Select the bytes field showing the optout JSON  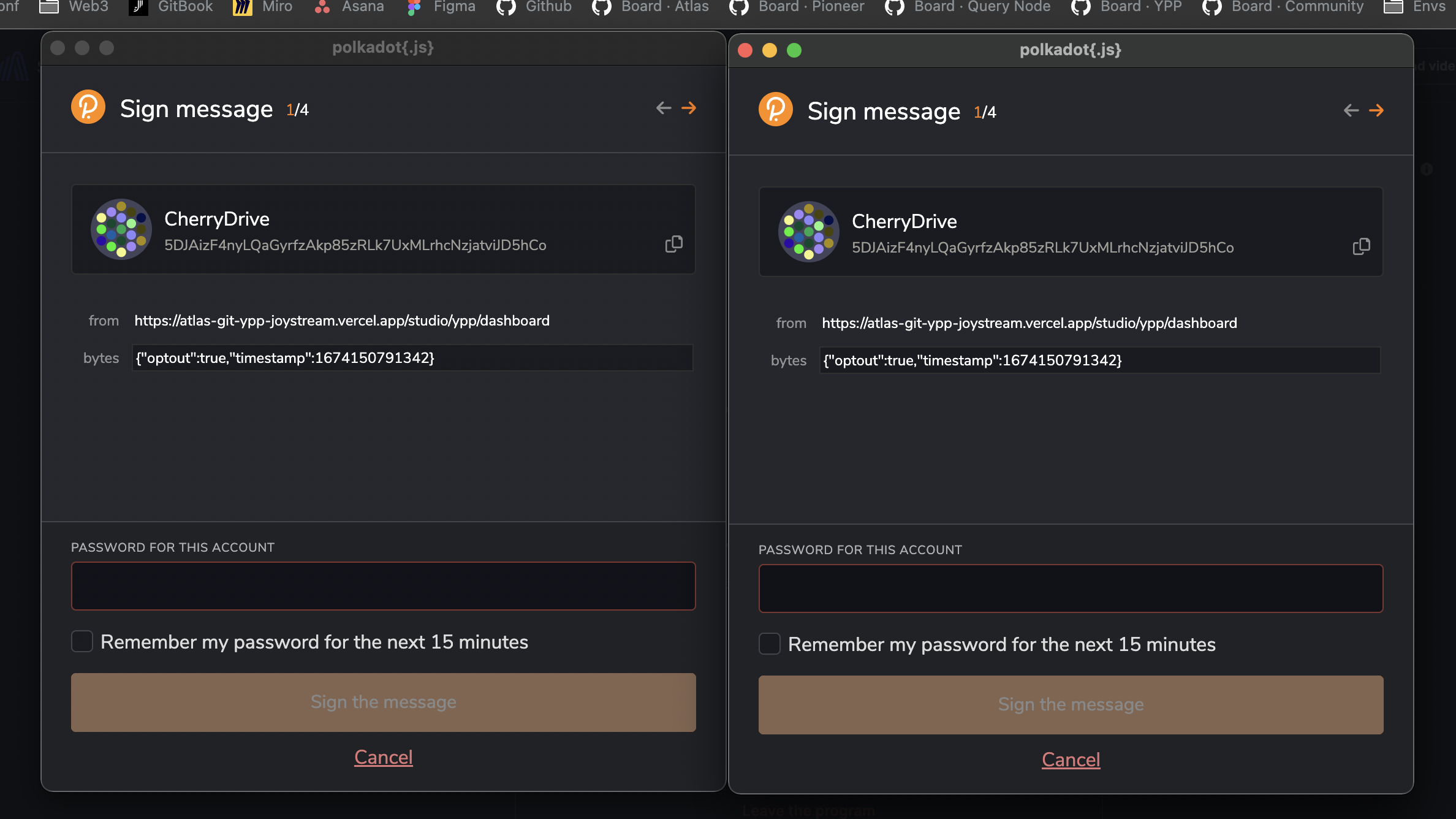tap(412, 358)
